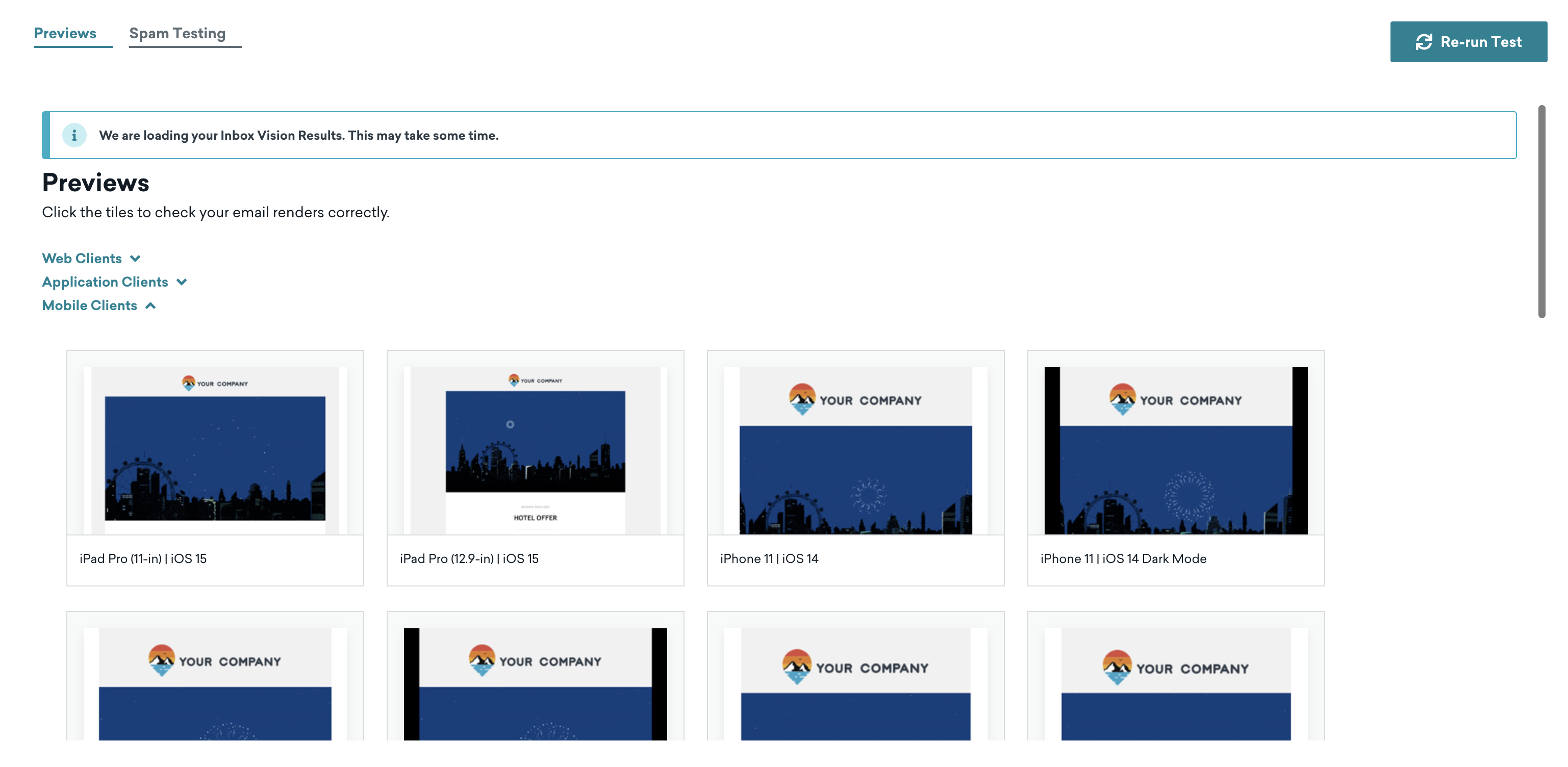Click the info icon in the loading banner

pos(74,135)
